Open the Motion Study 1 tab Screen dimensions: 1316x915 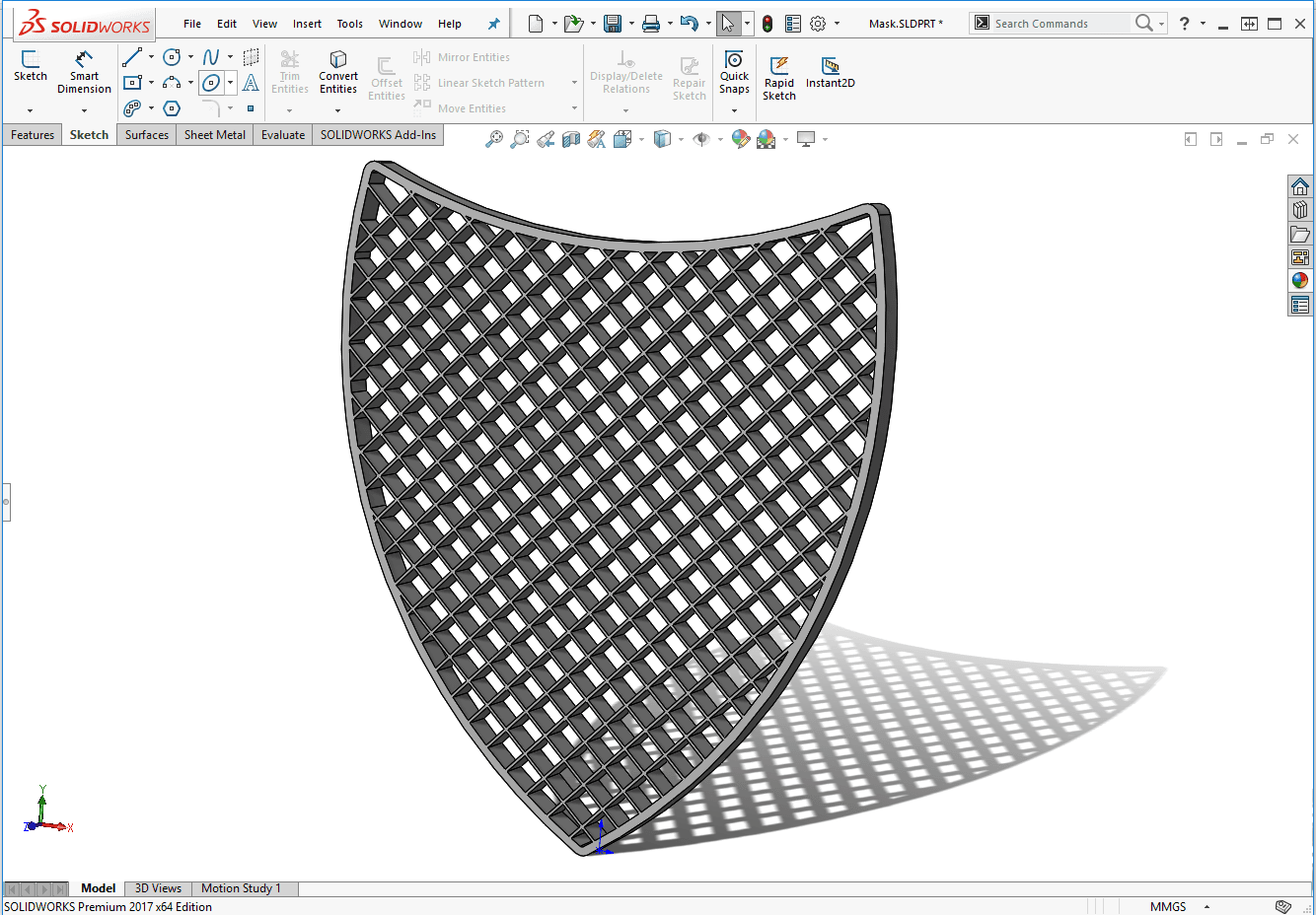[x=241, y=888]
